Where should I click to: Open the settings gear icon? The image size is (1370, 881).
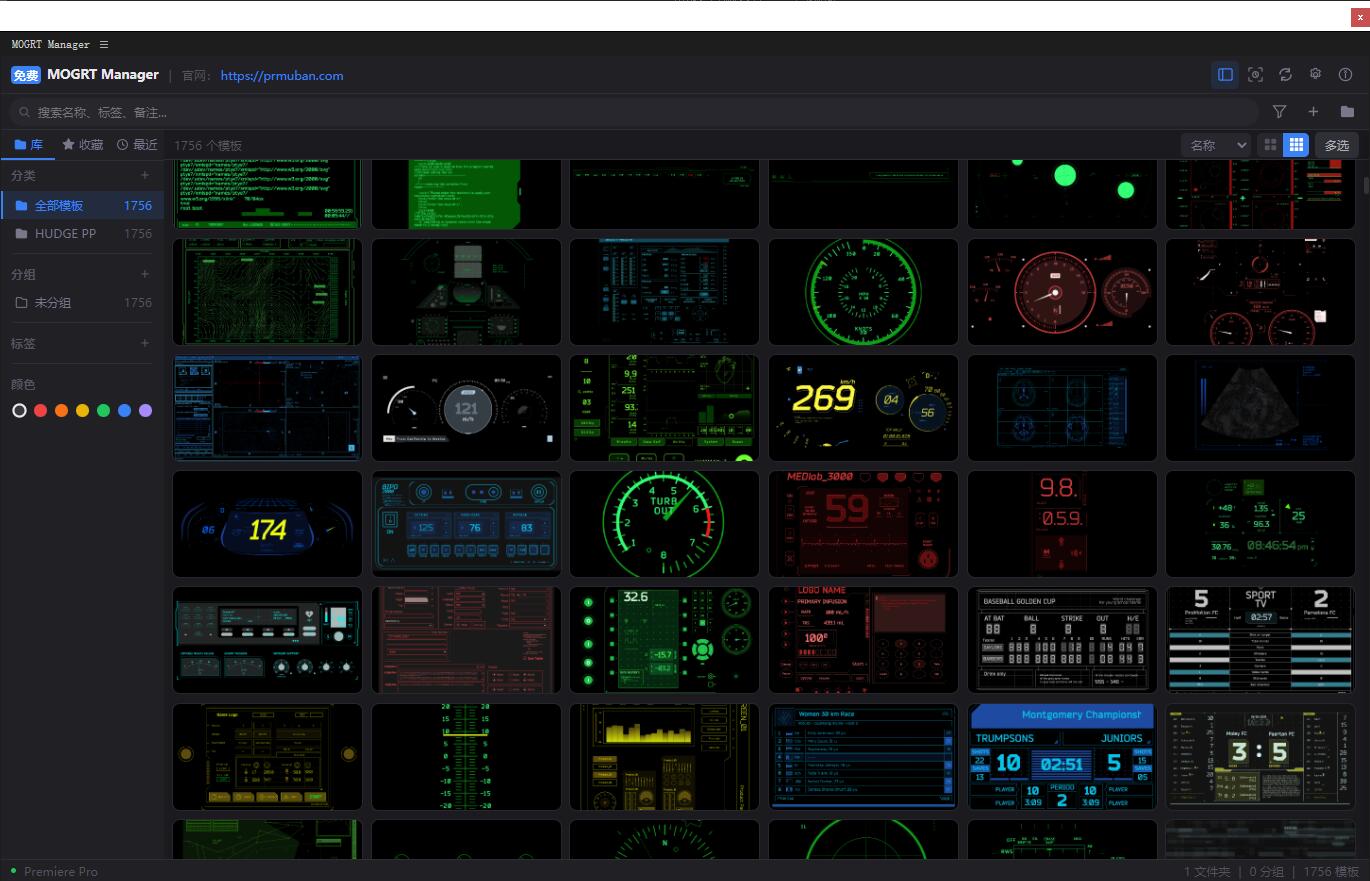tap(1316, 75)
